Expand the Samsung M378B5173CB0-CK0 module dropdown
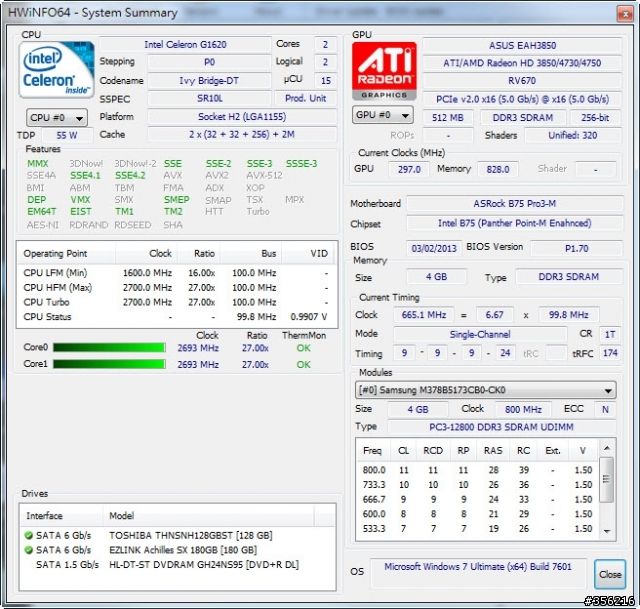This screenshot has width=640, height=609. click(x=485, y=390)
